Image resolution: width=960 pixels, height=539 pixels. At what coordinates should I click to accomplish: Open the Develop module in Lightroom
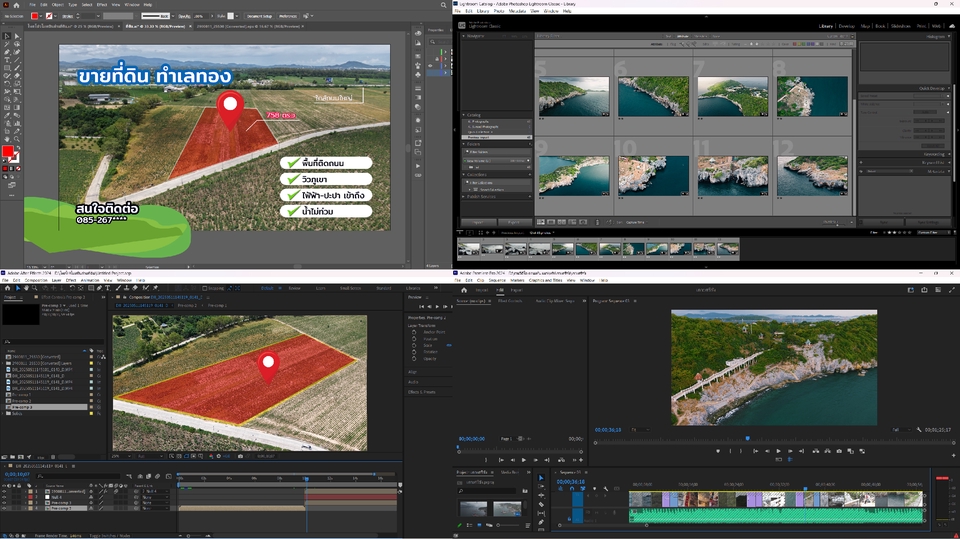(846, 26)
